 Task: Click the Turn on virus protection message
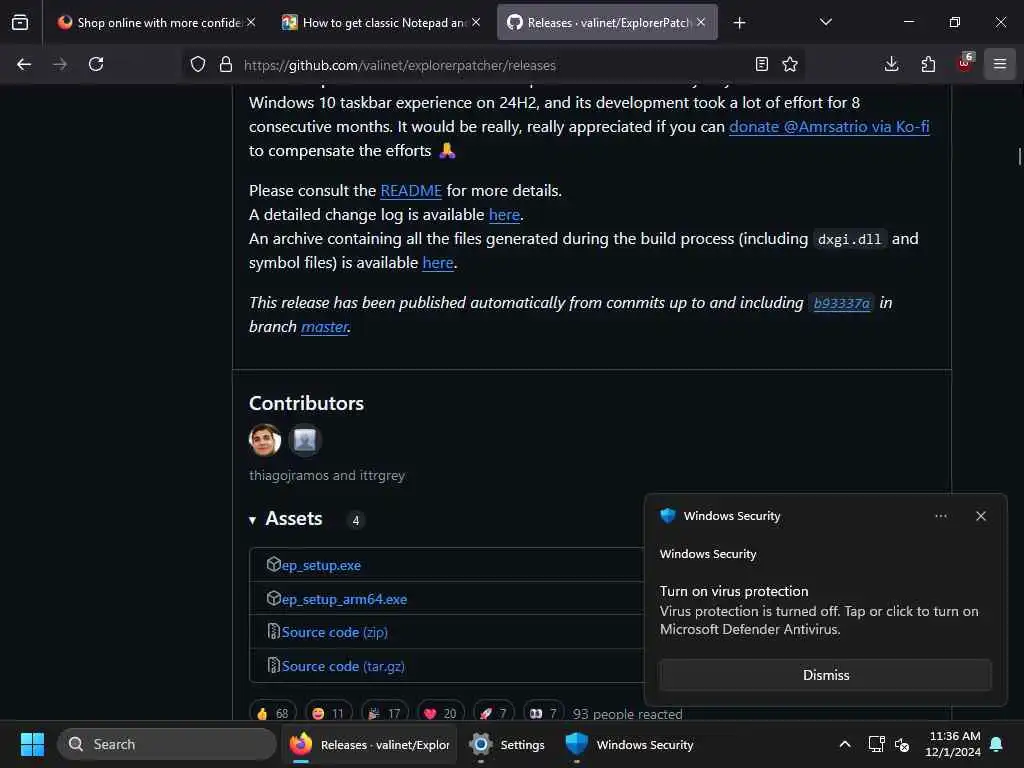click(819, 610)
